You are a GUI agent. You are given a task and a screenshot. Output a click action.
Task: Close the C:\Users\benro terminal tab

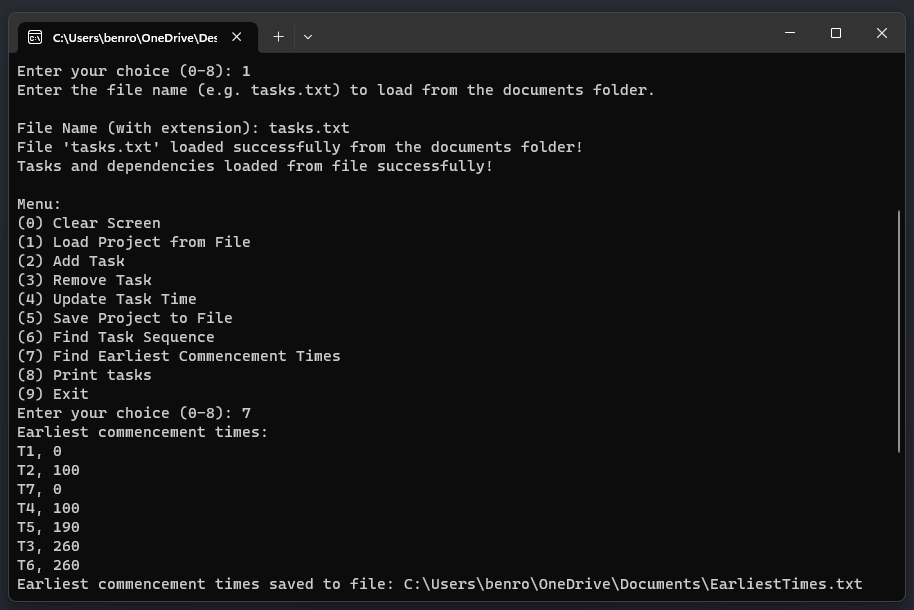coord(237,37)
